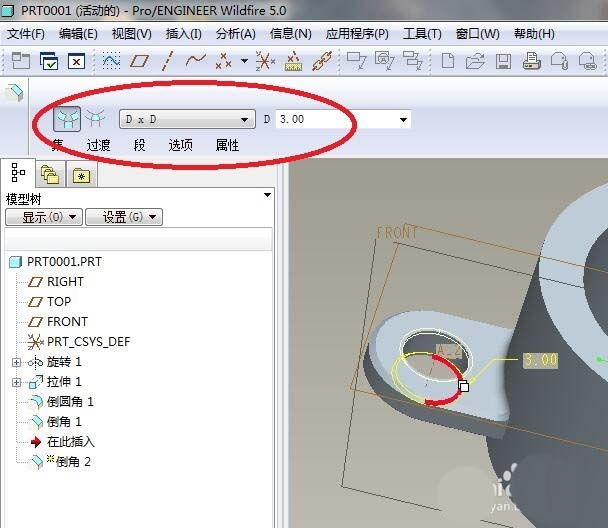This screenshot has width=608, height=528.
Task: Toggle set mode chamfer button
Action: (x=67, y=119)
